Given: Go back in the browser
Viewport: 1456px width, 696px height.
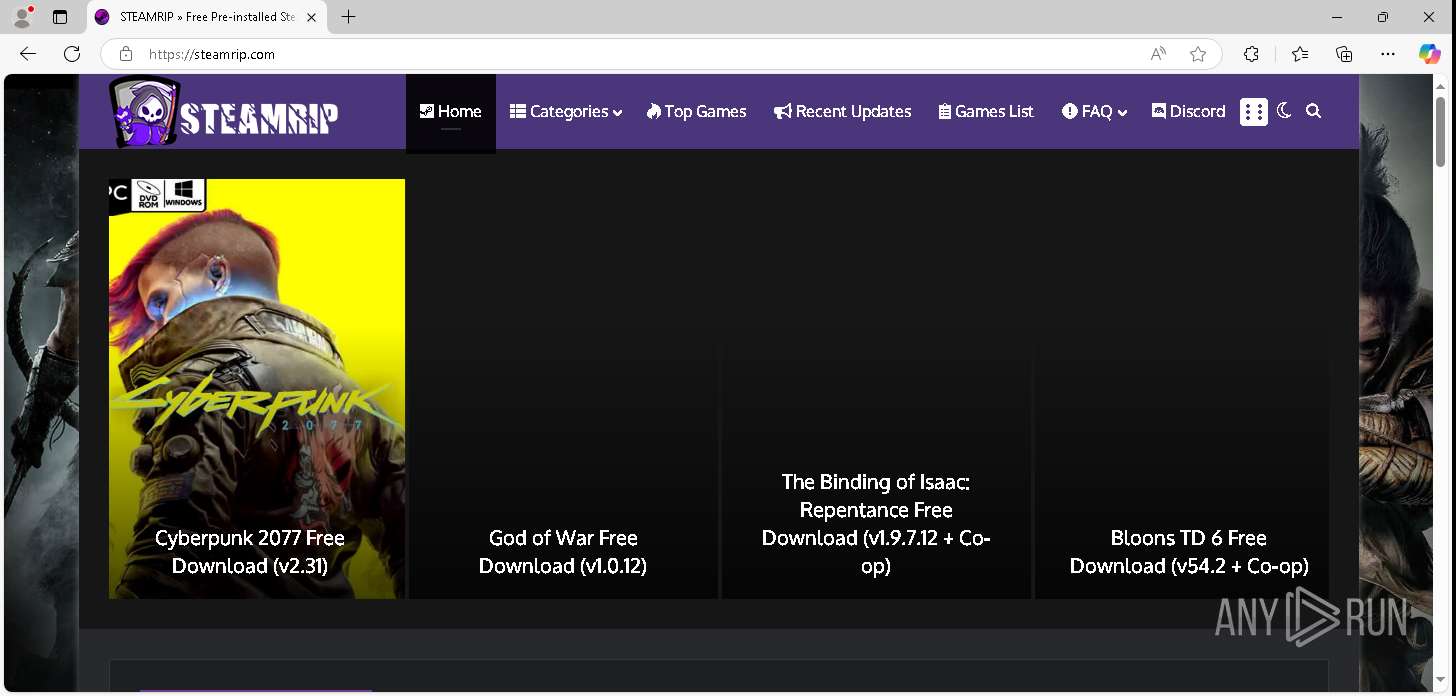Looking at the screenshot, I should [x=28, y=54].
